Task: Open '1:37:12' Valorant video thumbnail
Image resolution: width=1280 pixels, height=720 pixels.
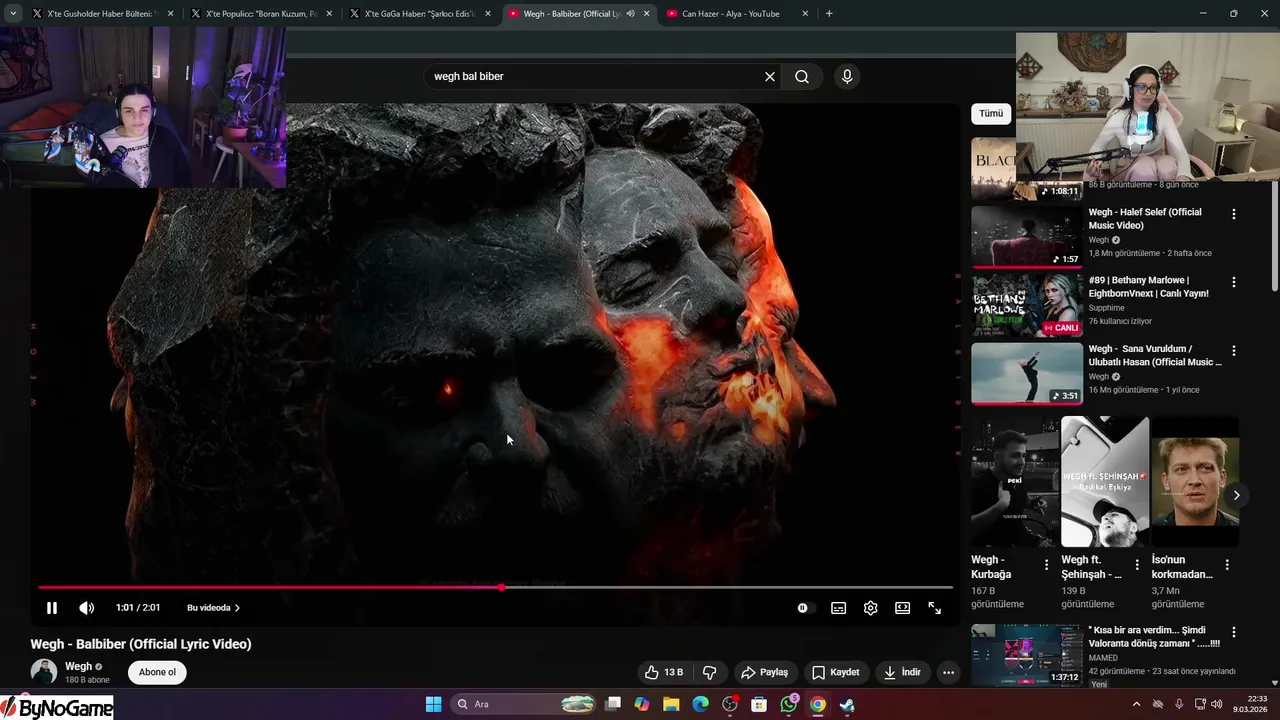Action: coord(1027,654)
